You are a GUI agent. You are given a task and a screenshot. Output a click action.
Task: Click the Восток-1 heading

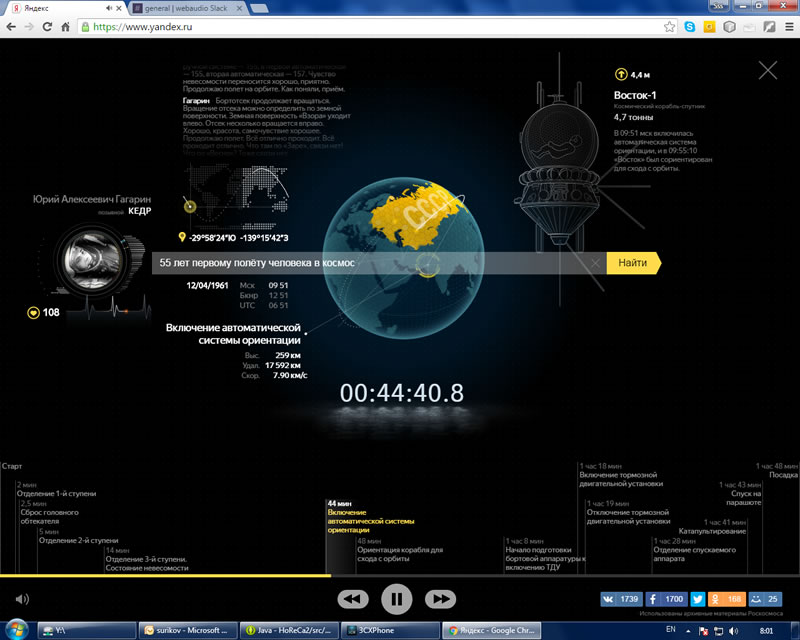(635, 95)
